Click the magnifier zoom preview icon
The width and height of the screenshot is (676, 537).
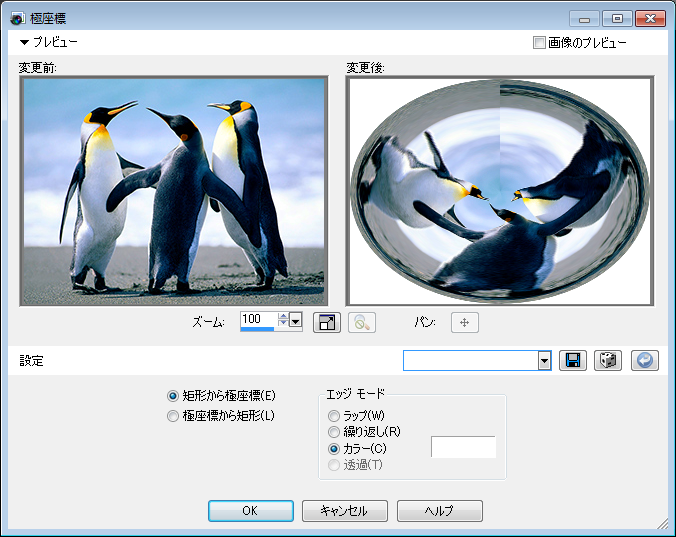(362, 322)
